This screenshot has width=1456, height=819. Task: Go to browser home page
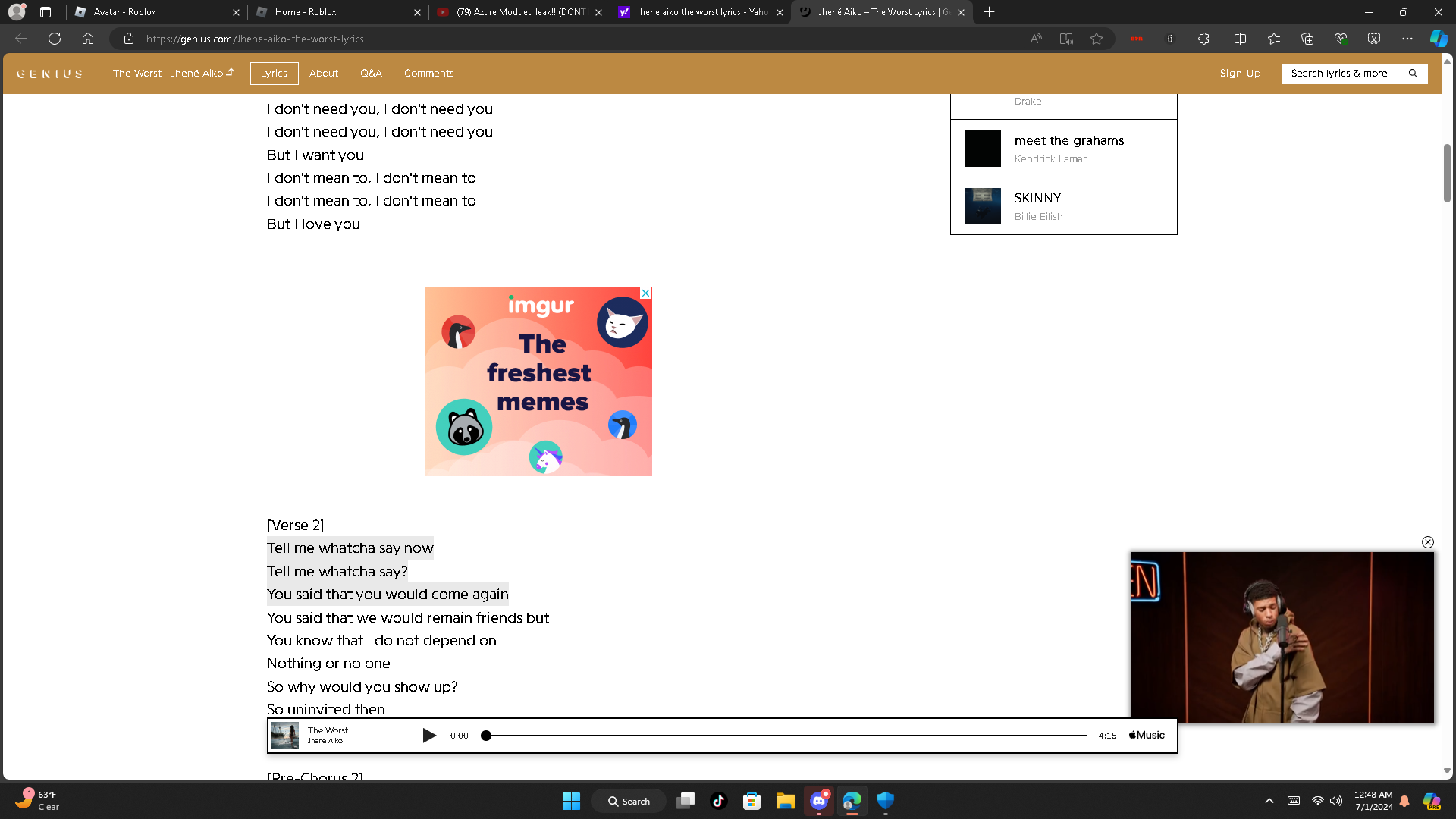(x=88, y=39)
